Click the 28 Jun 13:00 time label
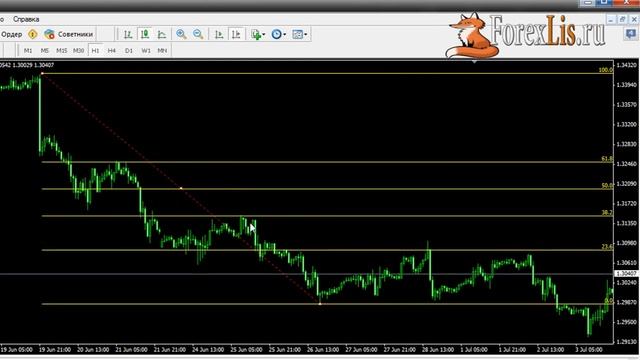 pyautogui.click(x=438, y=350)
